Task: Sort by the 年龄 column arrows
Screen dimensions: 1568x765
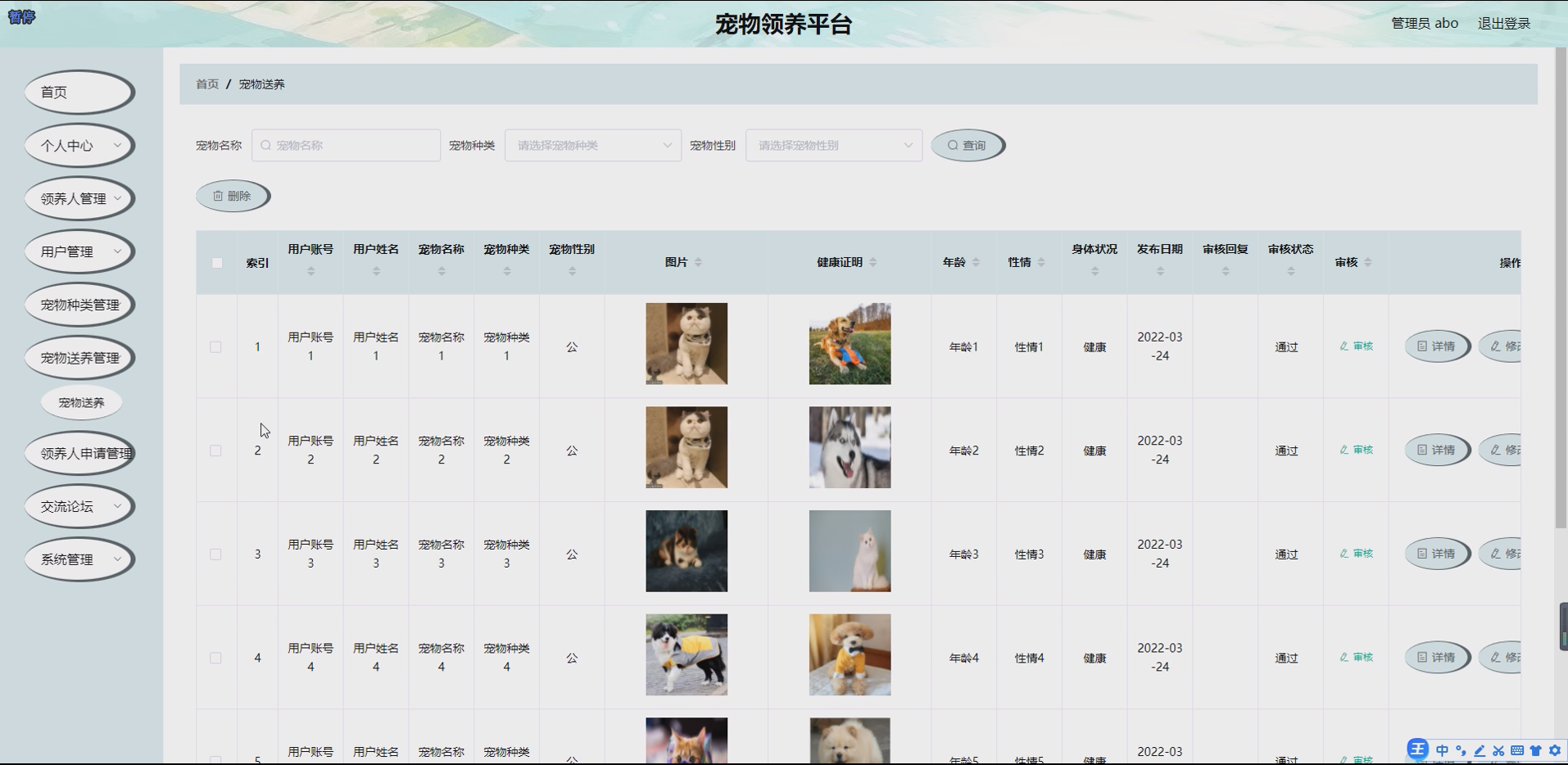Action: point(976,262)
